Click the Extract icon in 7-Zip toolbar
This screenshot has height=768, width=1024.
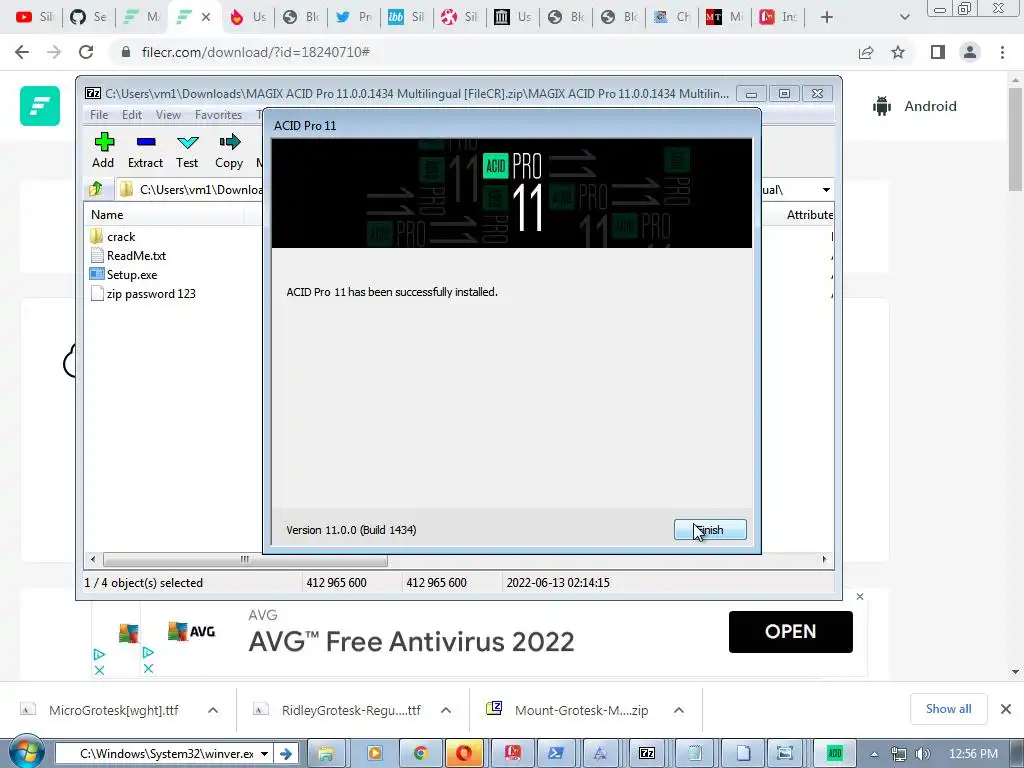145,151
